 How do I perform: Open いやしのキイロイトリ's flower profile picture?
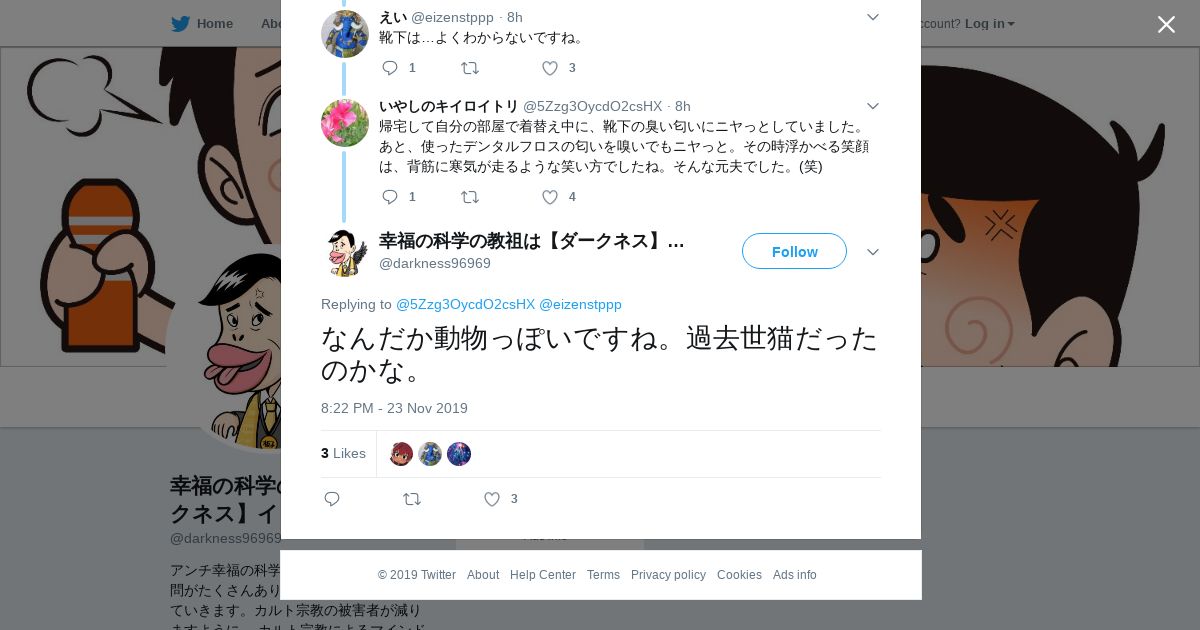tap(345, 123)
